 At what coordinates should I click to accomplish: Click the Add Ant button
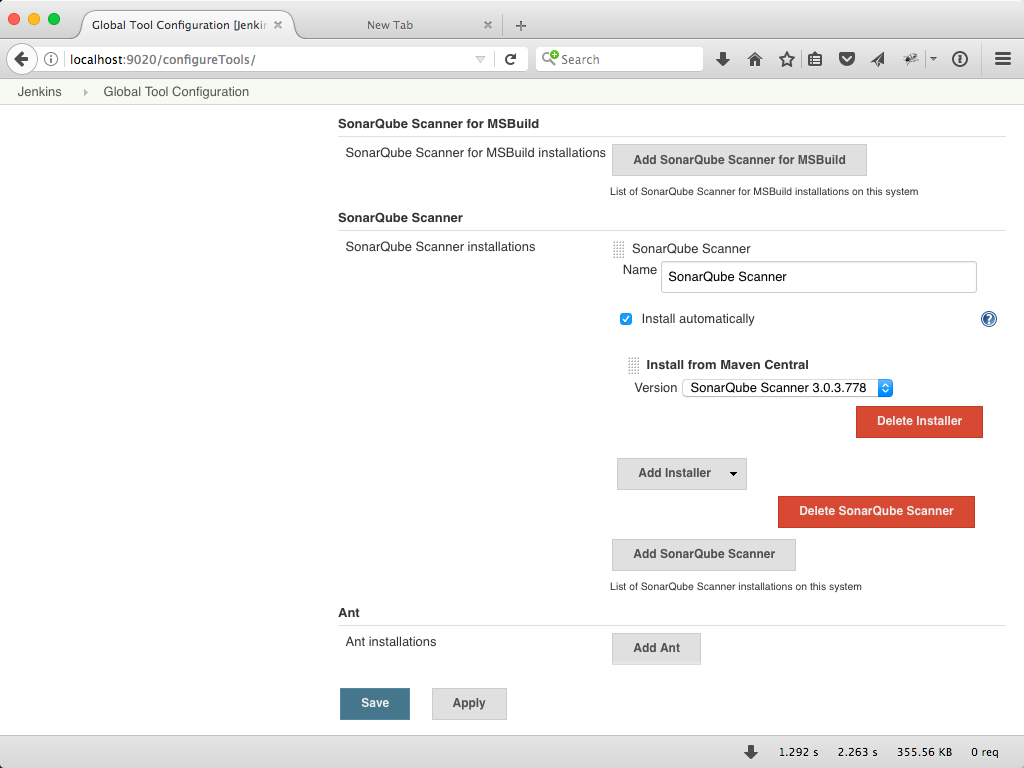point(656,648)
